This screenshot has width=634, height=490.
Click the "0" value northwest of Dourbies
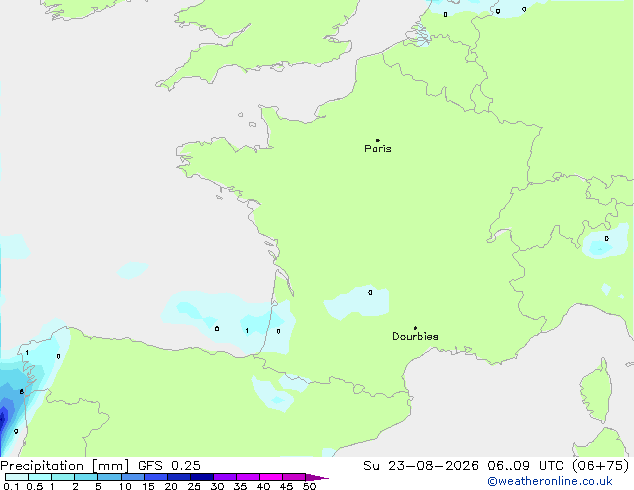pos(370,292)
